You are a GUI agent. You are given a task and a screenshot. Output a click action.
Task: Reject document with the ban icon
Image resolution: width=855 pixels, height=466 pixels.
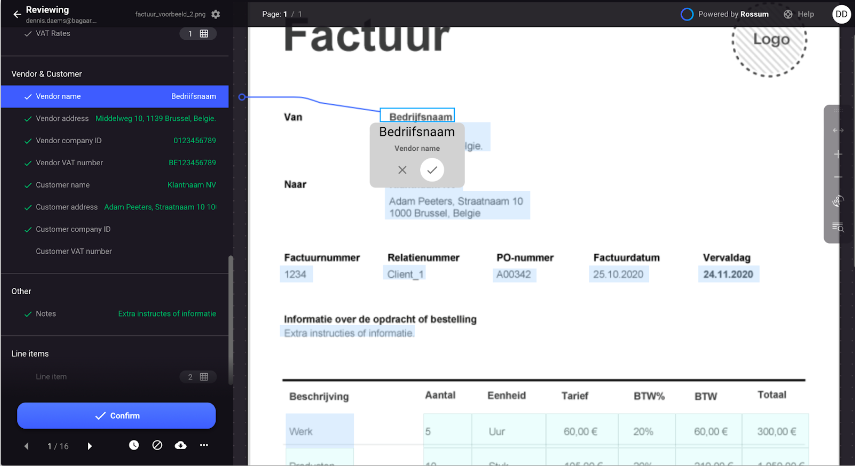(157, 445)
